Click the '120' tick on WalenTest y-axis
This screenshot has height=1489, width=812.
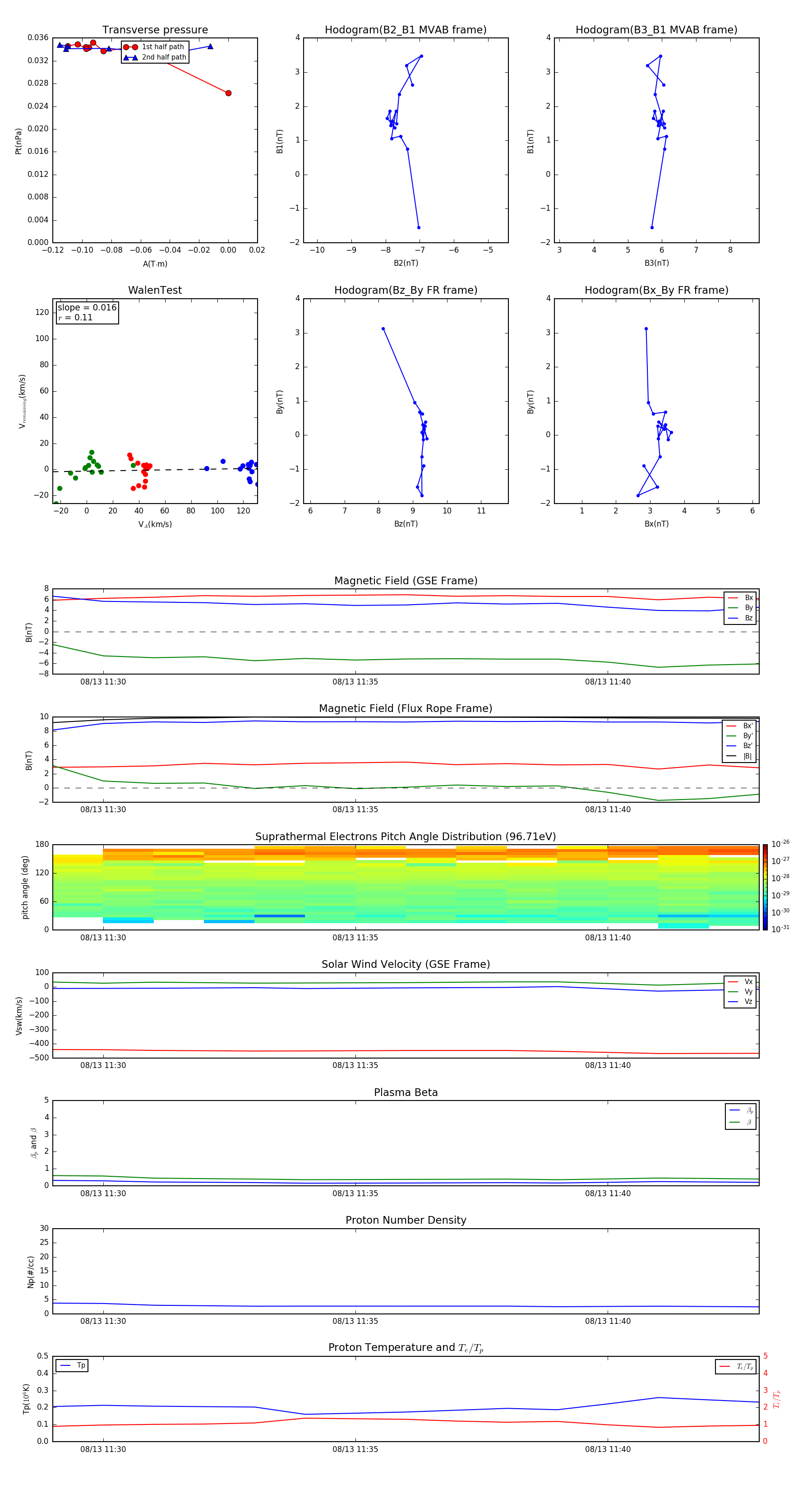click(x=42, y=312)
